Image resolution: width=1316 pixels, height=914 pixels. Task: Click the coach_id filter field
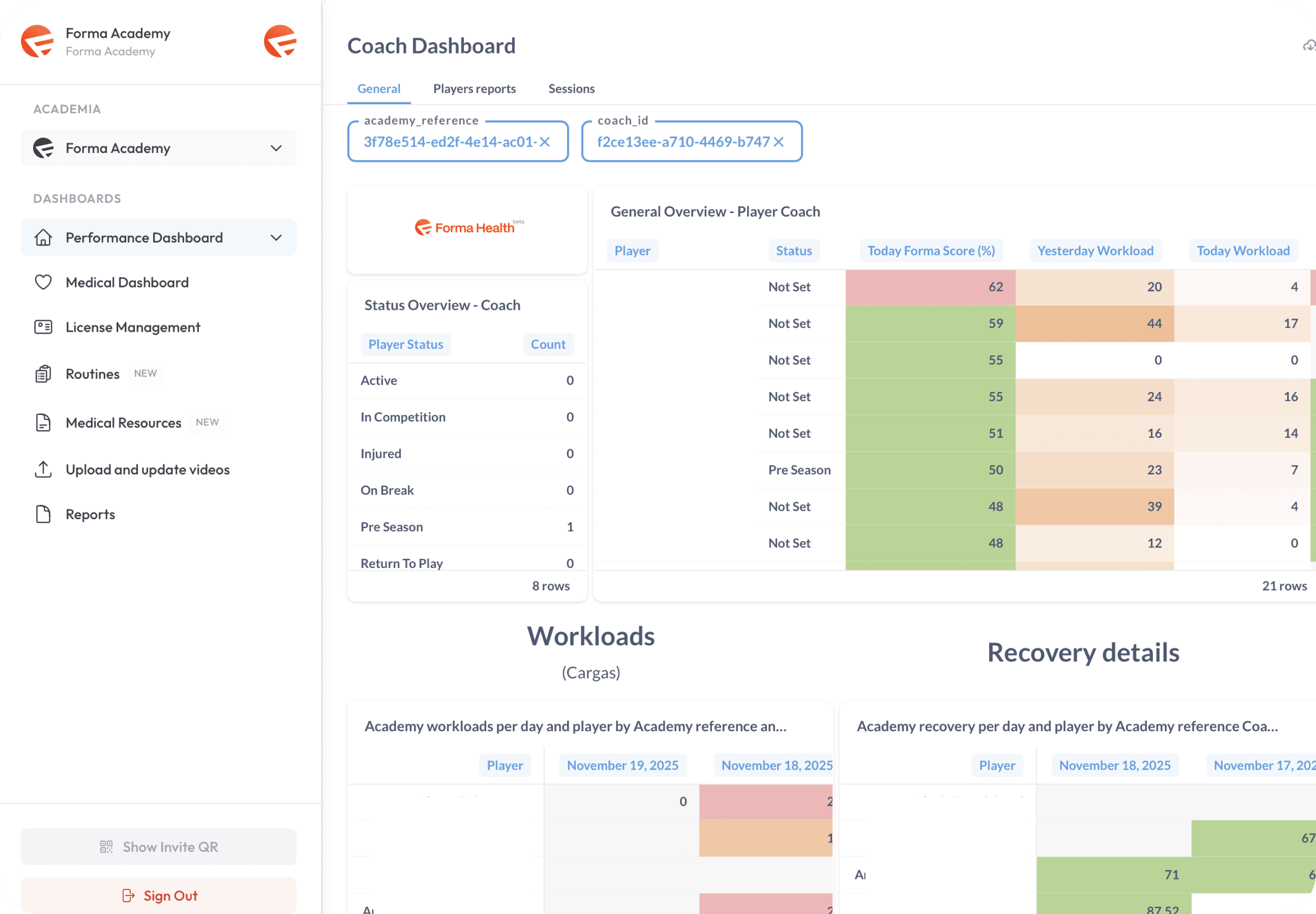(691, 142)
